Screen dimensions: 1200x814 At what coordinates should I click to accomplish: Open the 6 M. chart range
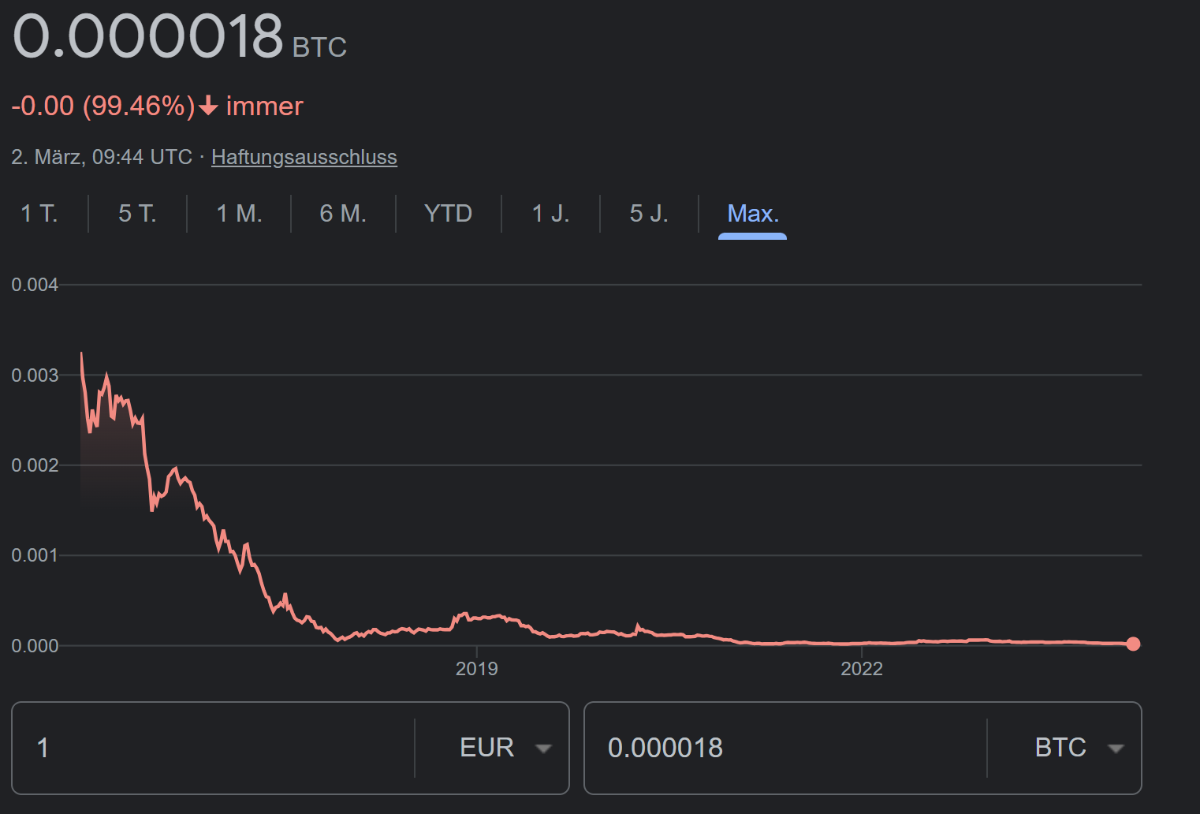[343, 213]
